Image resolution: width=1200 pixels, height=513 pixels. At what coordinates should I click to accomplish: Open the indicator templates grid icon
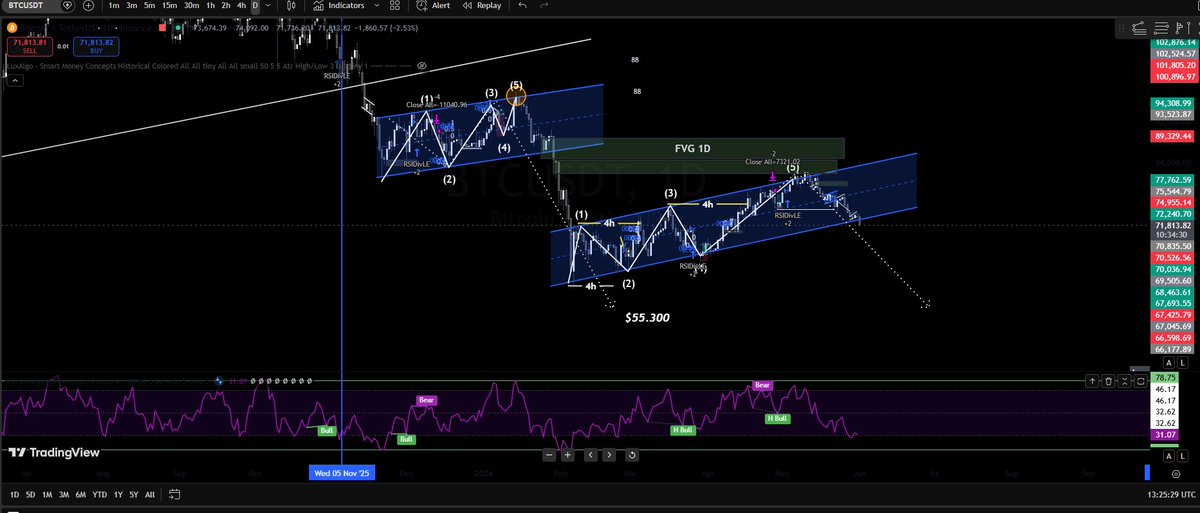pos(395,6)
